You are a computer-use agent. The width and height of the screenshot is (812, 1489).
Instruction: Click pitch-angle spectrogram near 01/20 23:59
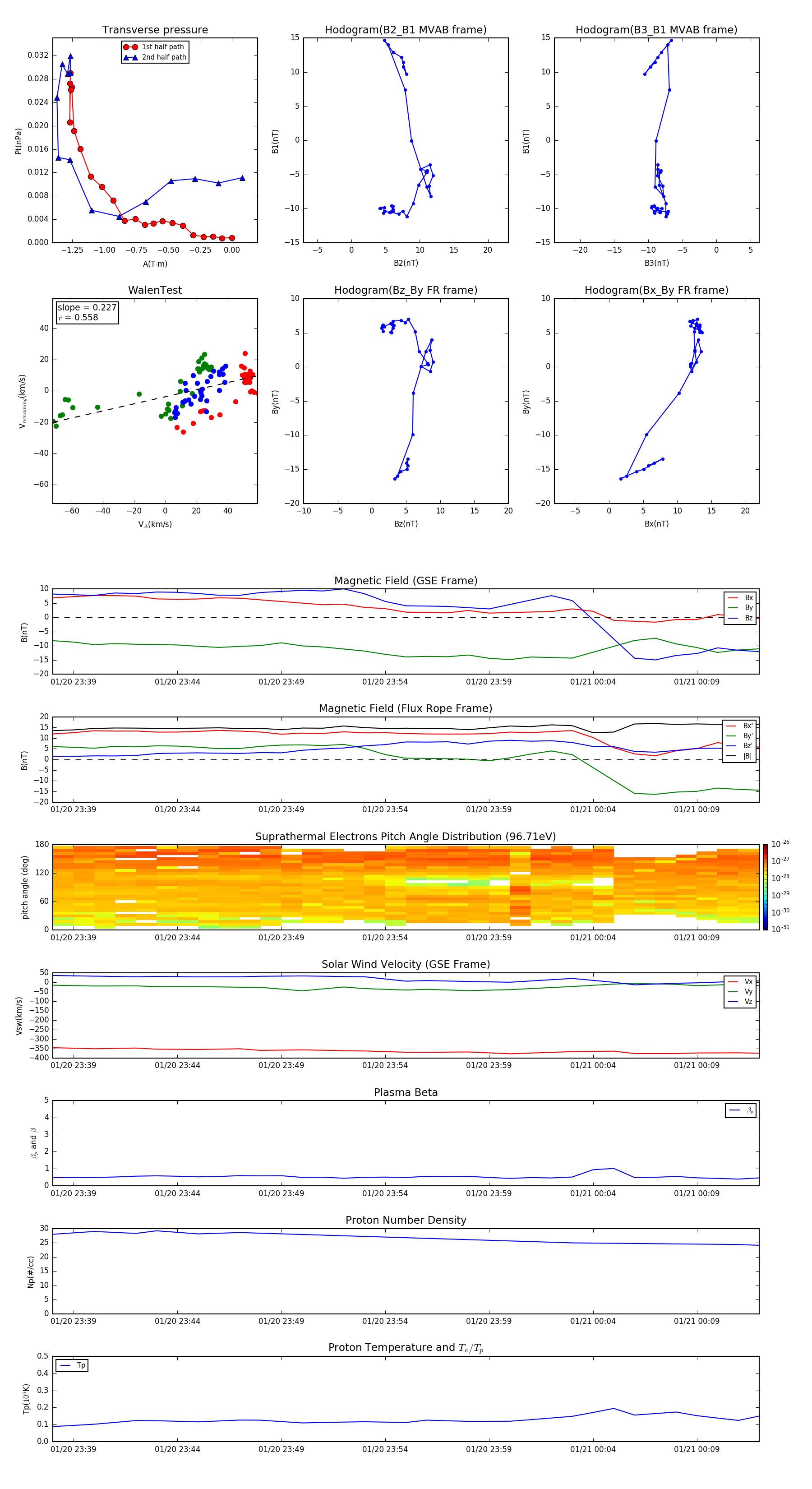[x=489, y=887]
